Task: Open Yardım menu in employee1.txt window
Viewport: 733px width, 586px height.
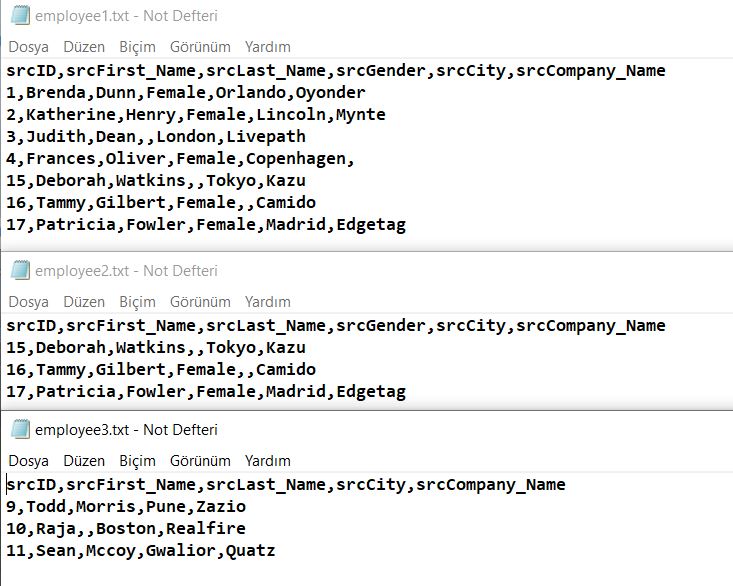Action: (x=268, y=47)
